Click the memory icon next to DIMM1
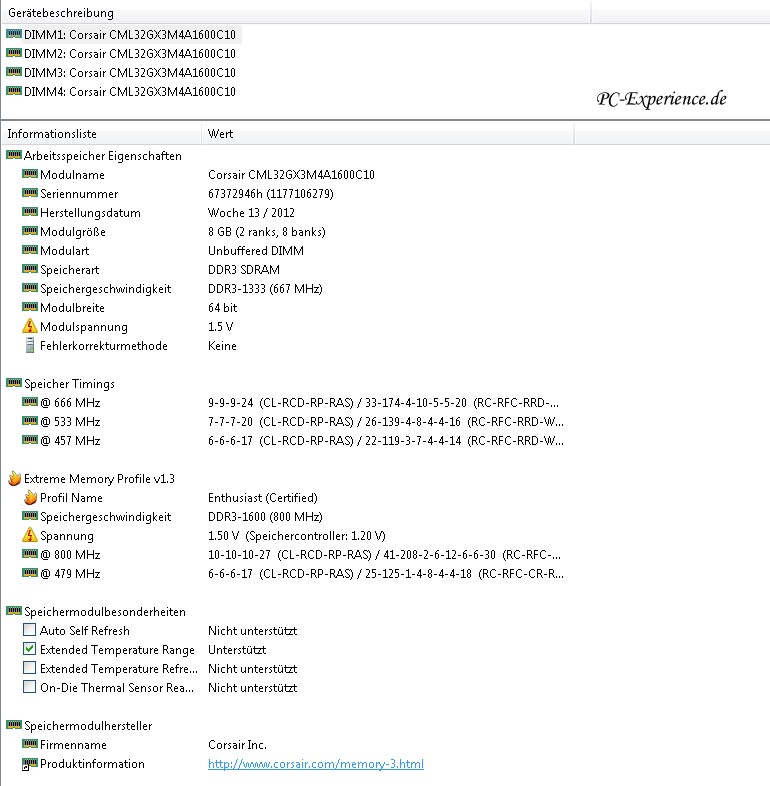This screenshot has width=770, height=786. pos(14,34)
